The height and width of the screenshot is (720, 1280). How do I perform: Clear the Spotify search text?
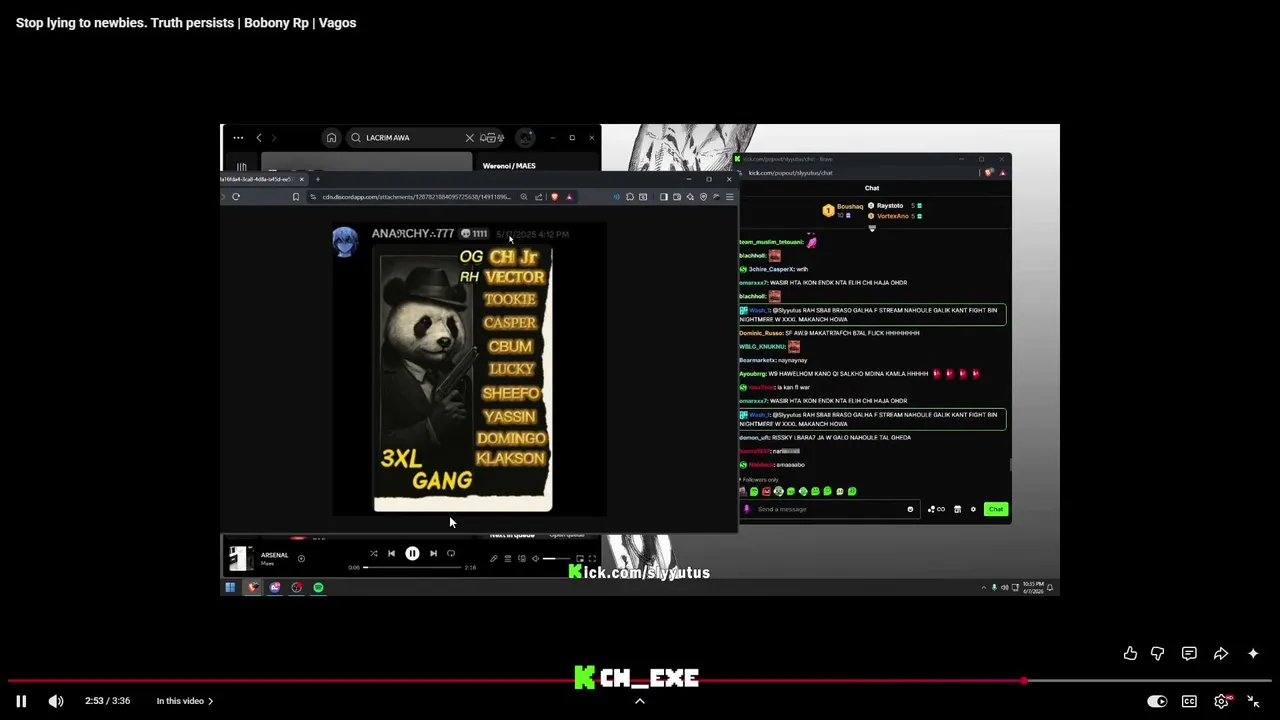pos(469,138)
